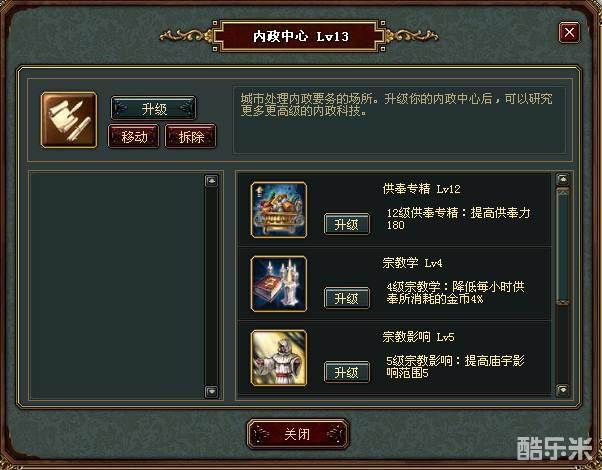The width and height of the screenshot is (602, 470).
Task: Click the 关闭 close button at bottom
Action: pyautogui.click(x=298, y=434)
